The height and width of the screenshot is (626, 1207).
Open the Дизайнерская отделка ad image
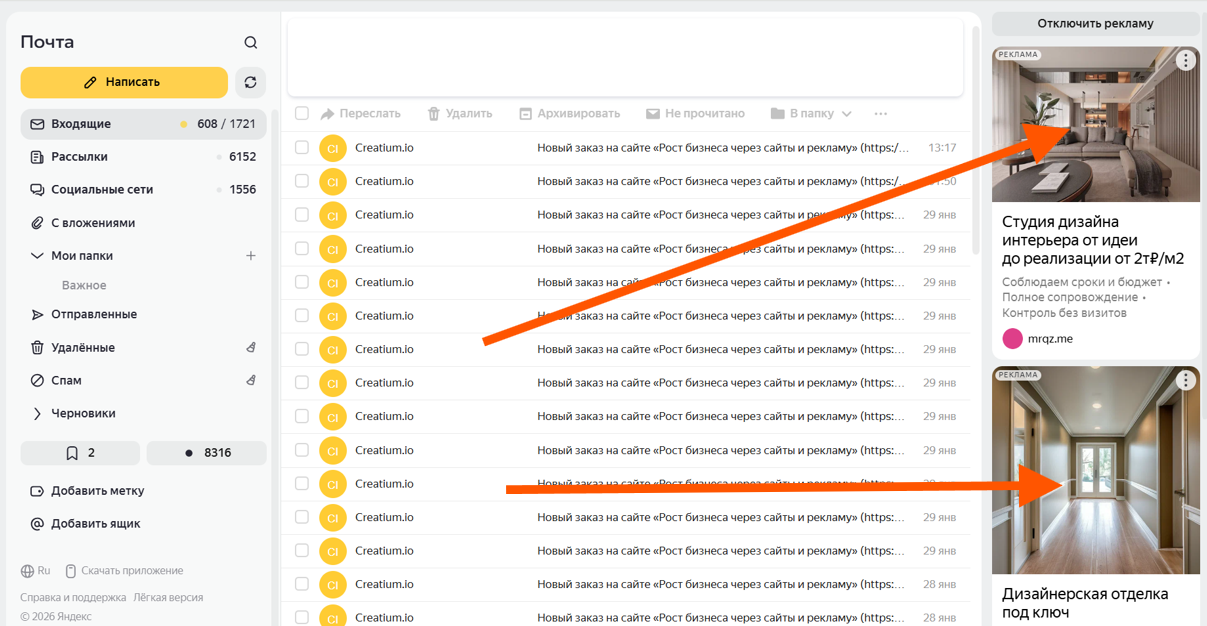point(1095,470)
